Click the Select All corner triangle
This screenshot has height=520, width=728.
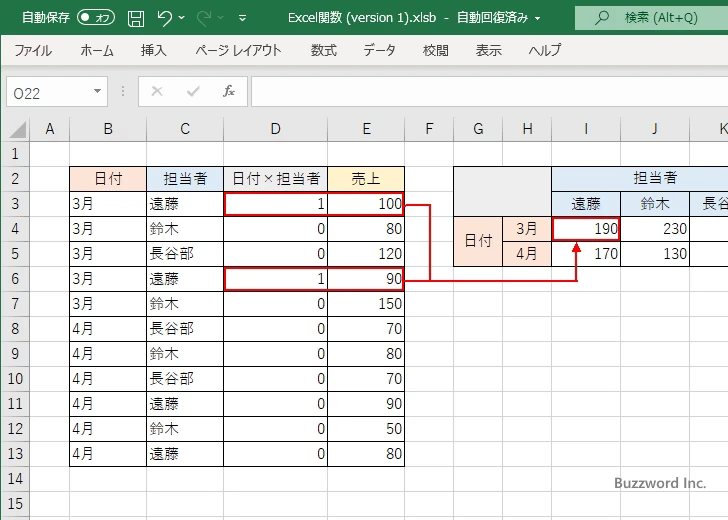pyautogui.click(x=18, y=129)
